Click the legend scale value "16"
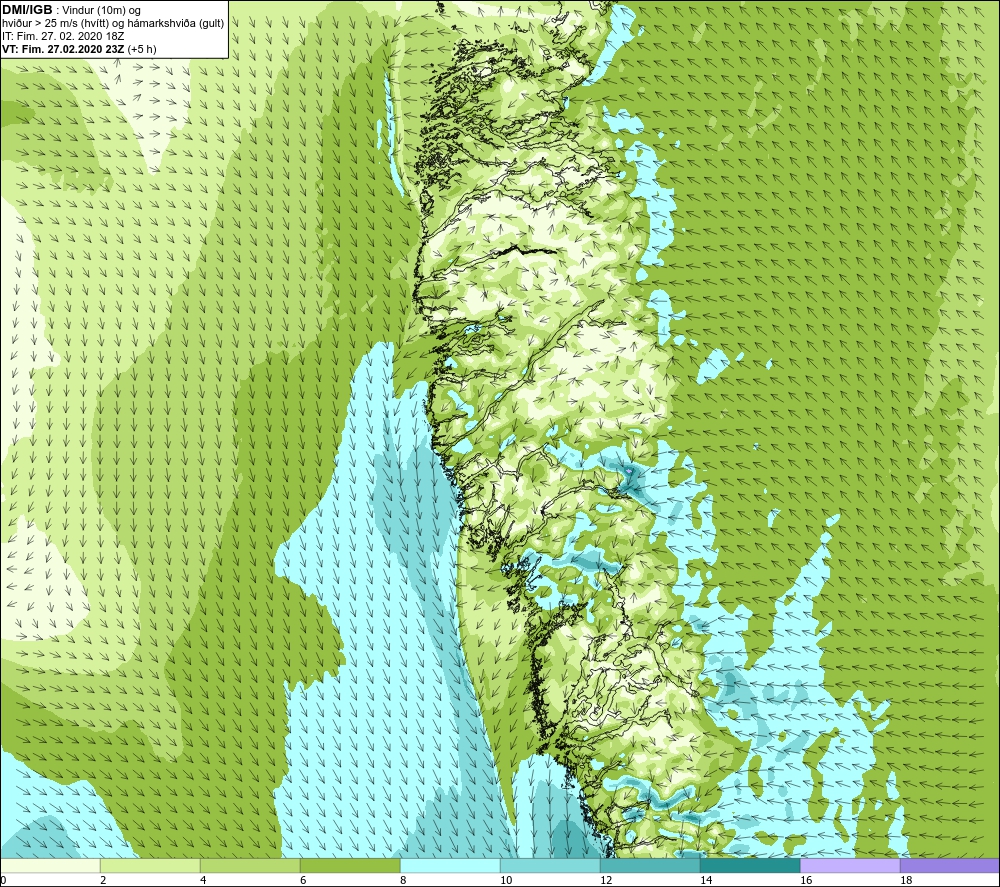 (806, 880)
